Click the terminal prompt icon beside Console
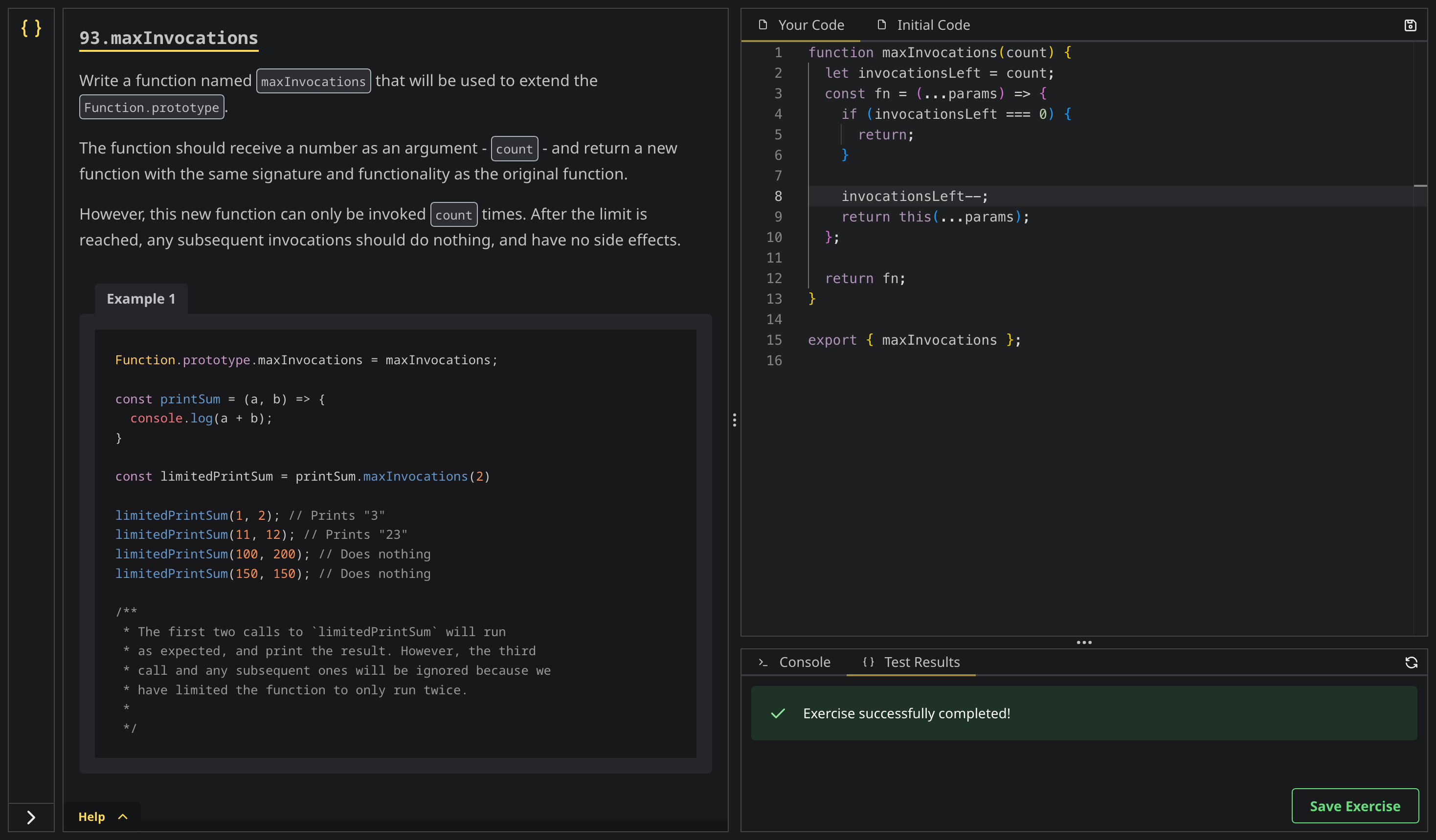The image size is (1436, 840). (763, 663)
